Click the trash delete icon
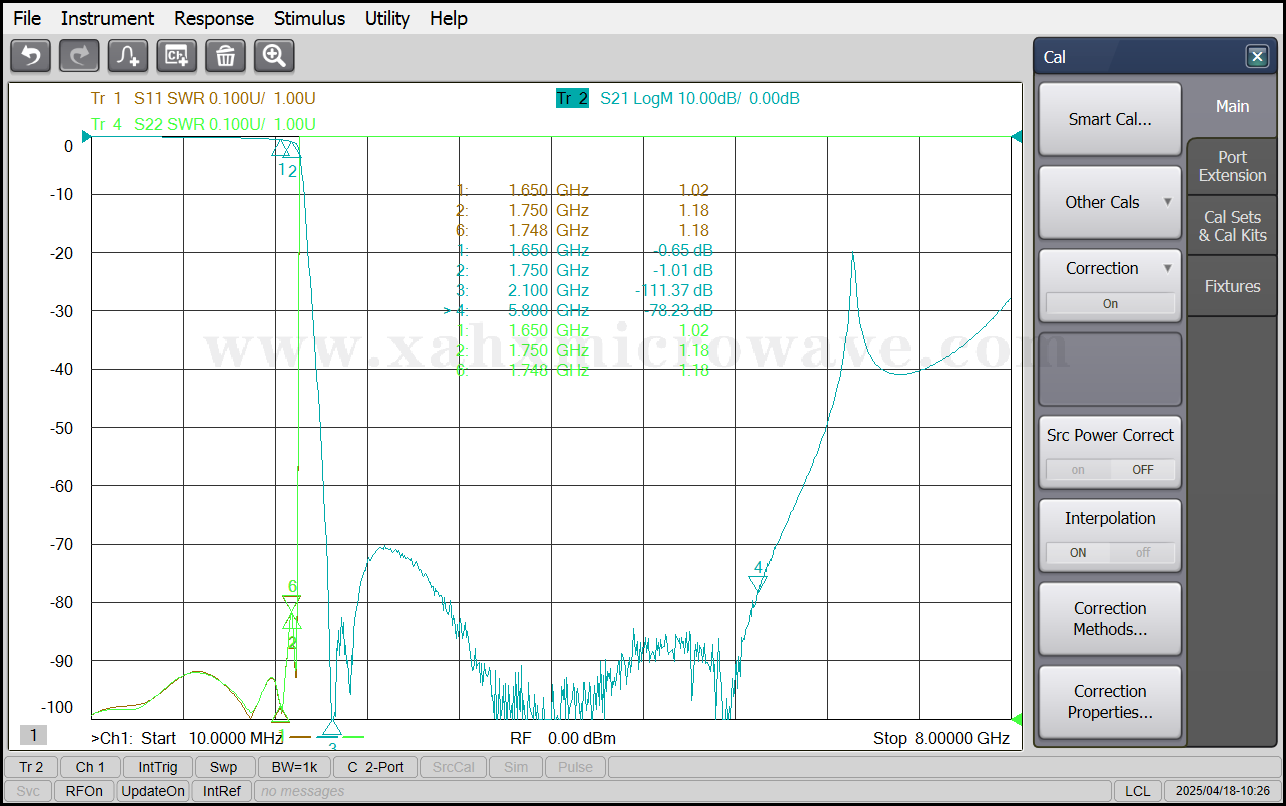 pyautogui.click(x=225, y=56)
